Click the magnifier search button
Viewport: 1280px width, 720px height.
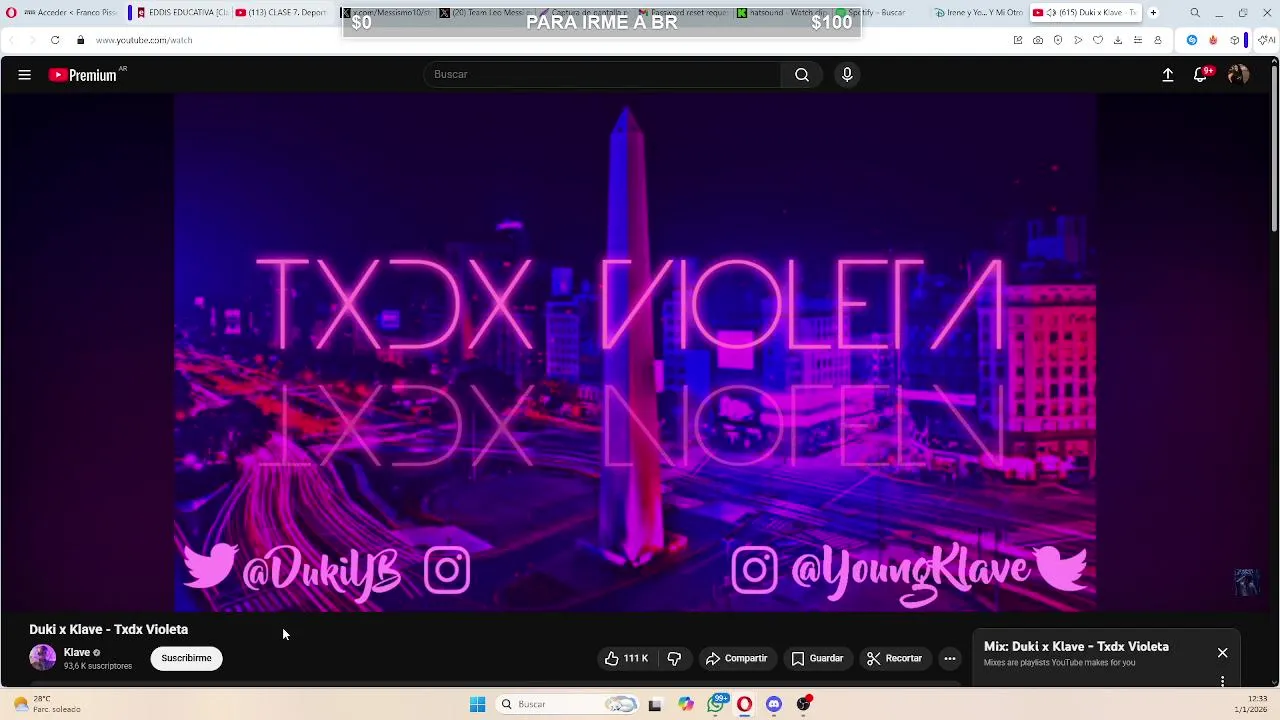[802, 74]
